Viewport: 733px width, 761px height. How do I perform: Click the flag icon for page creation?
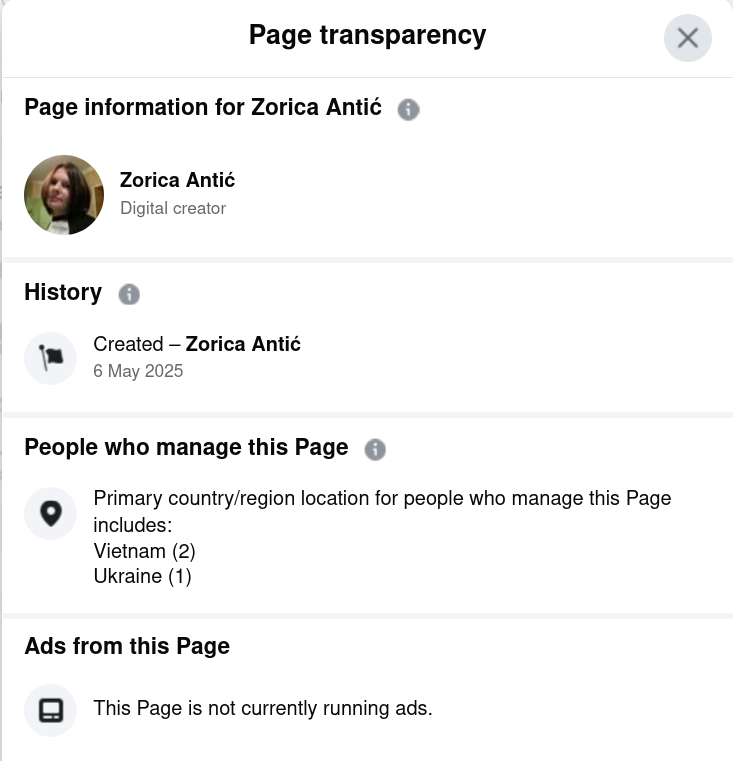(50, 358)
